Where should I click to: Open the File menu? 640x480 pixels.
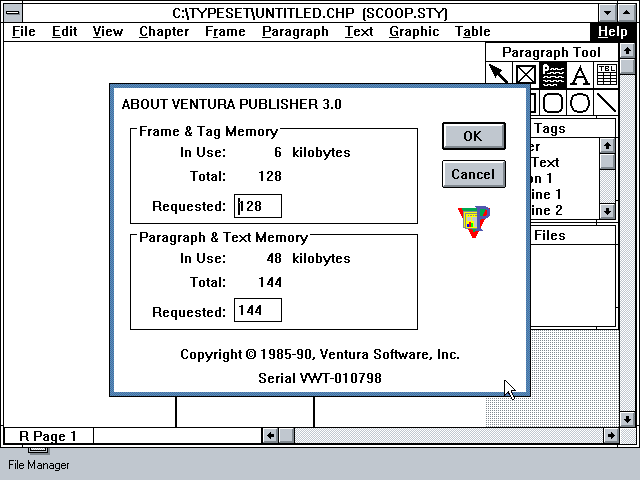tap(24, 31)
